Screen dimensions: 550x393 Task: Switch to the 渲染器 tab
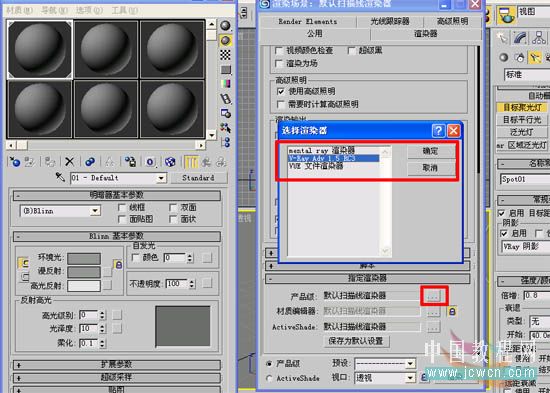(x=426, y=34)
